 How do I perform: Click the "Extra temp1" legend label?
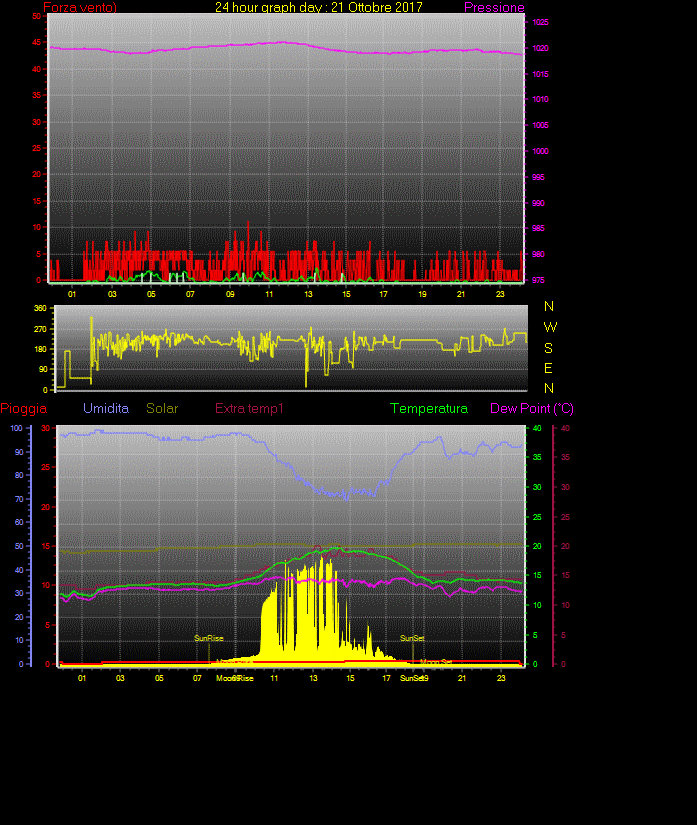[249, 408]
